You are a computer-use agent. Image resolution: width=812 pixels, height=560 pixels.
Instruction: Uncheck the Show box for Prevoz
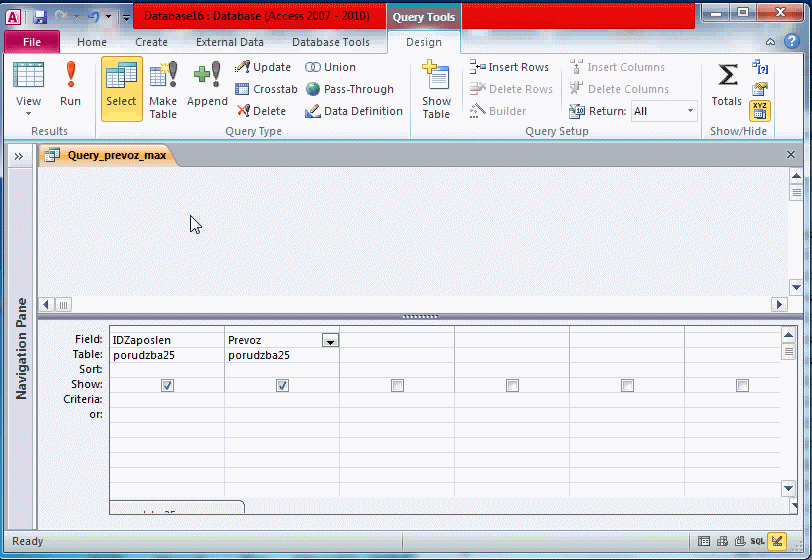(x=282, y=385)
